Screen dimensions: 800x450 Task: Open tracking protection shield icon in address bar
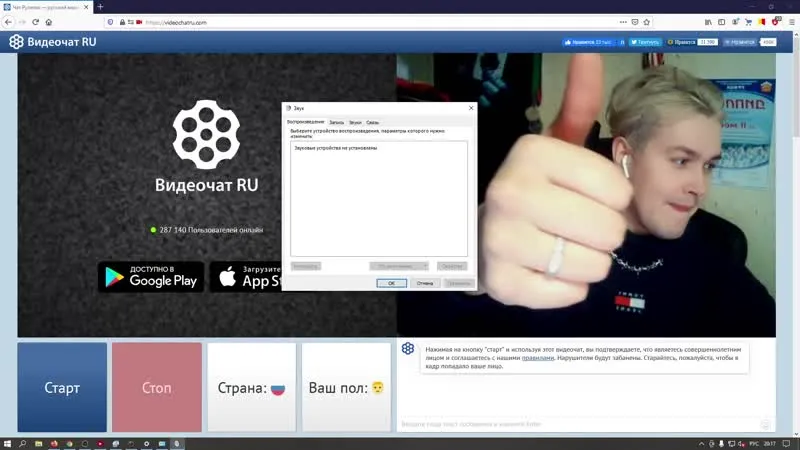(110, 22)
